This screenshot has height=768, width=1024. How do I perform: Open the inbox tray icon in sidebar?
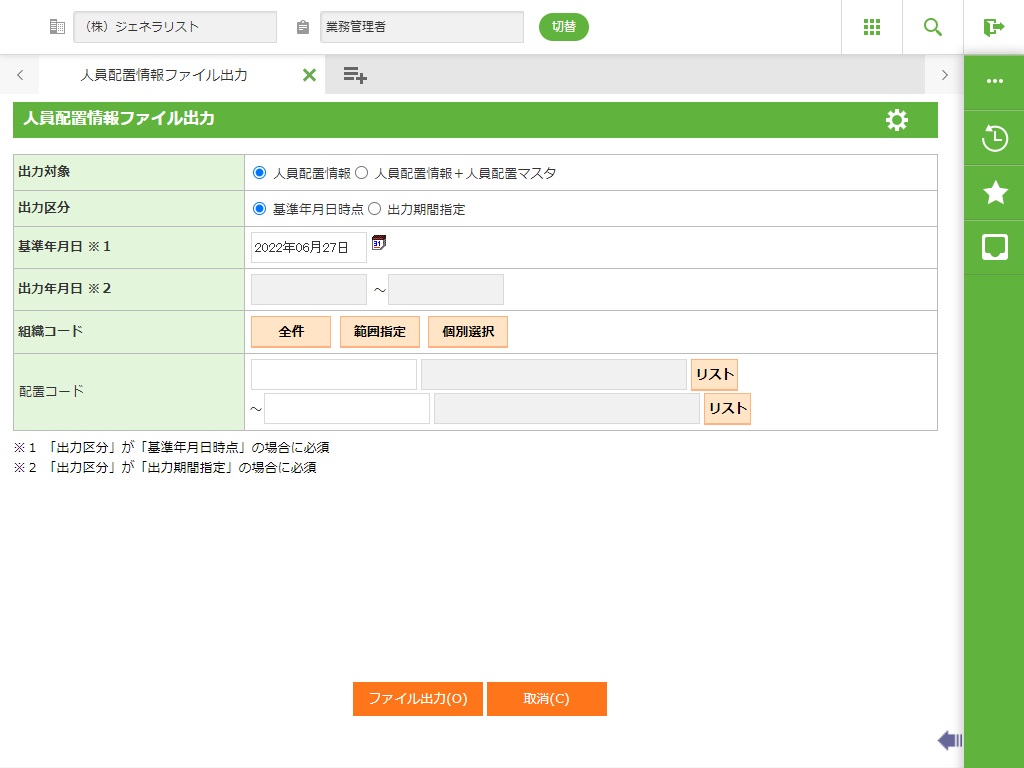(x=994, y=247)
